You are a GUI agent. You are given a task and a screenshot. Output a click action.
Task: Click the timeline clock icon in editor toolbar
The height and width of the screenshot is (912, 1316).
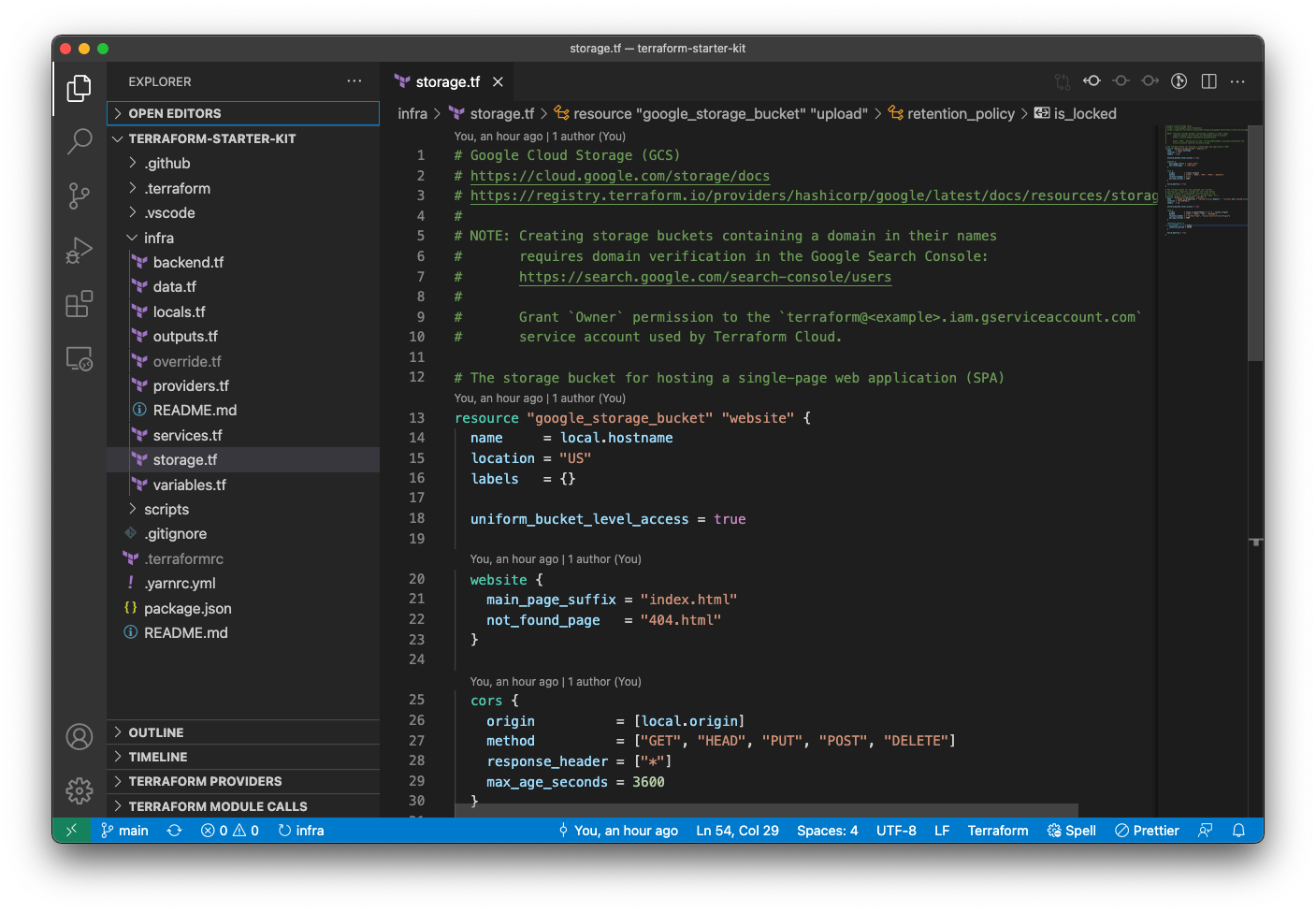click(1179, 81)
